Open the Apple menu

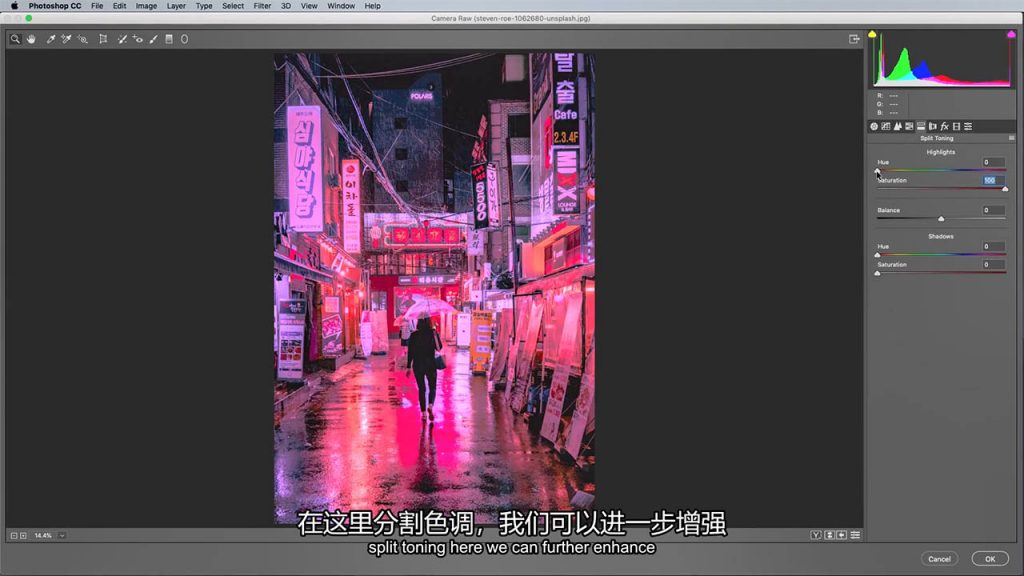pos(14,6)
